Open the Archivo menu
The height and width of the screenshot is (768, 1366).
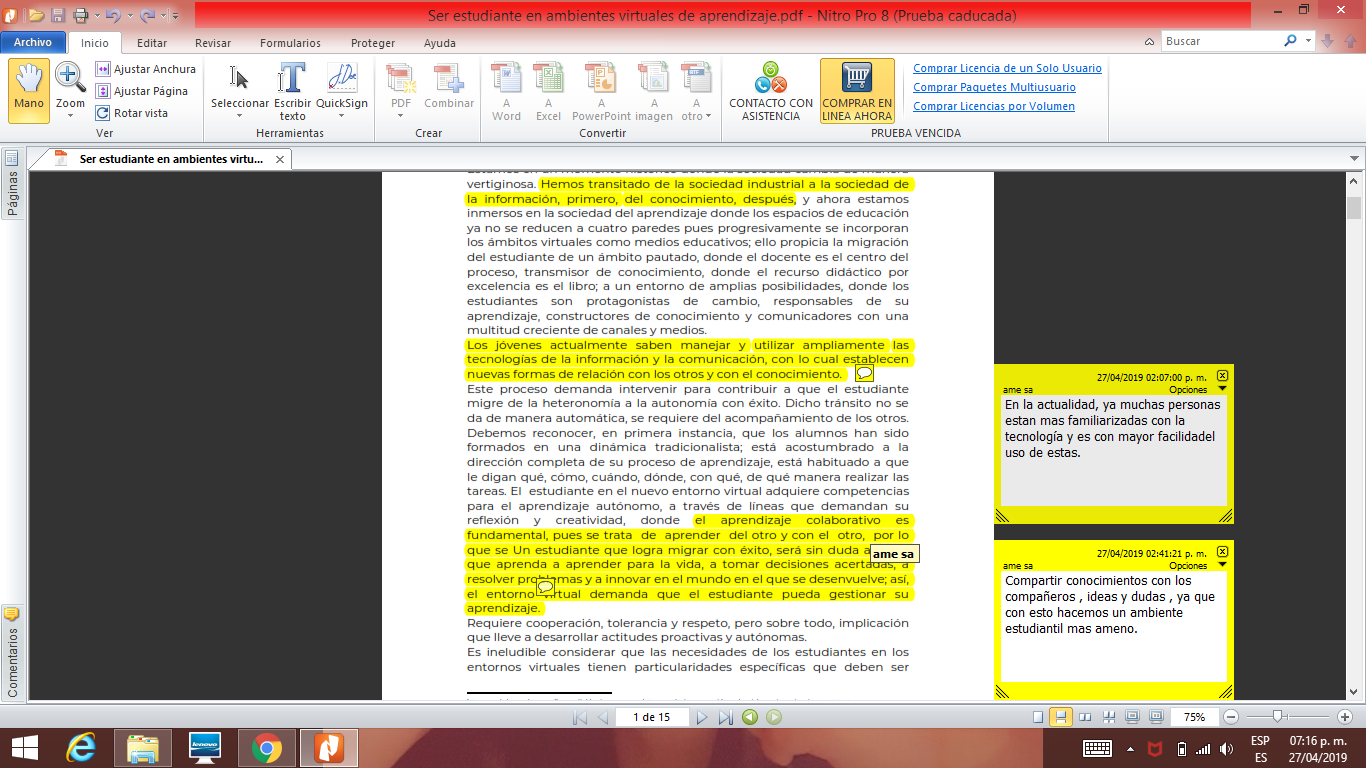pos(33,43)
